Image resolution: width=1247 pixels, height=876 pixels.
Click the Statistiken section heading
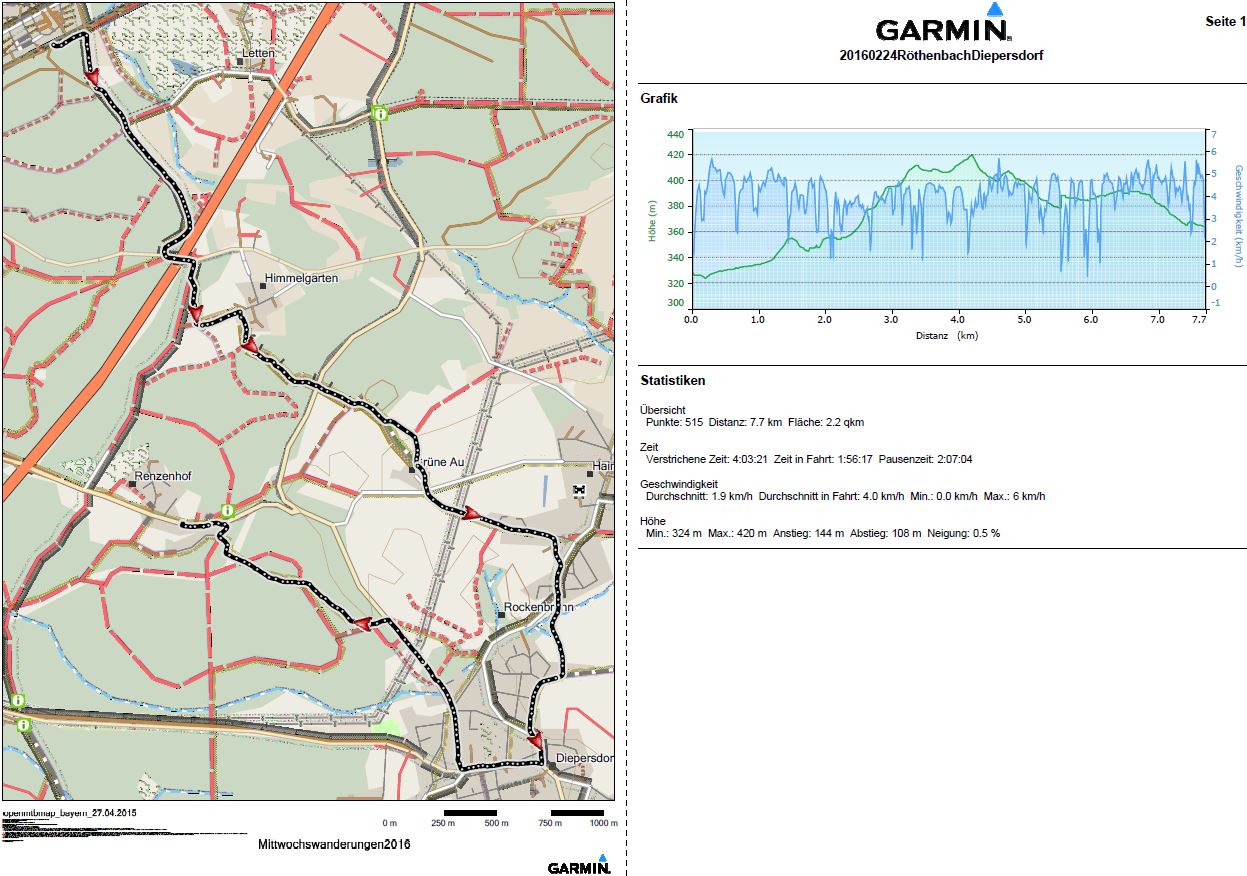(x=672, y=381)
